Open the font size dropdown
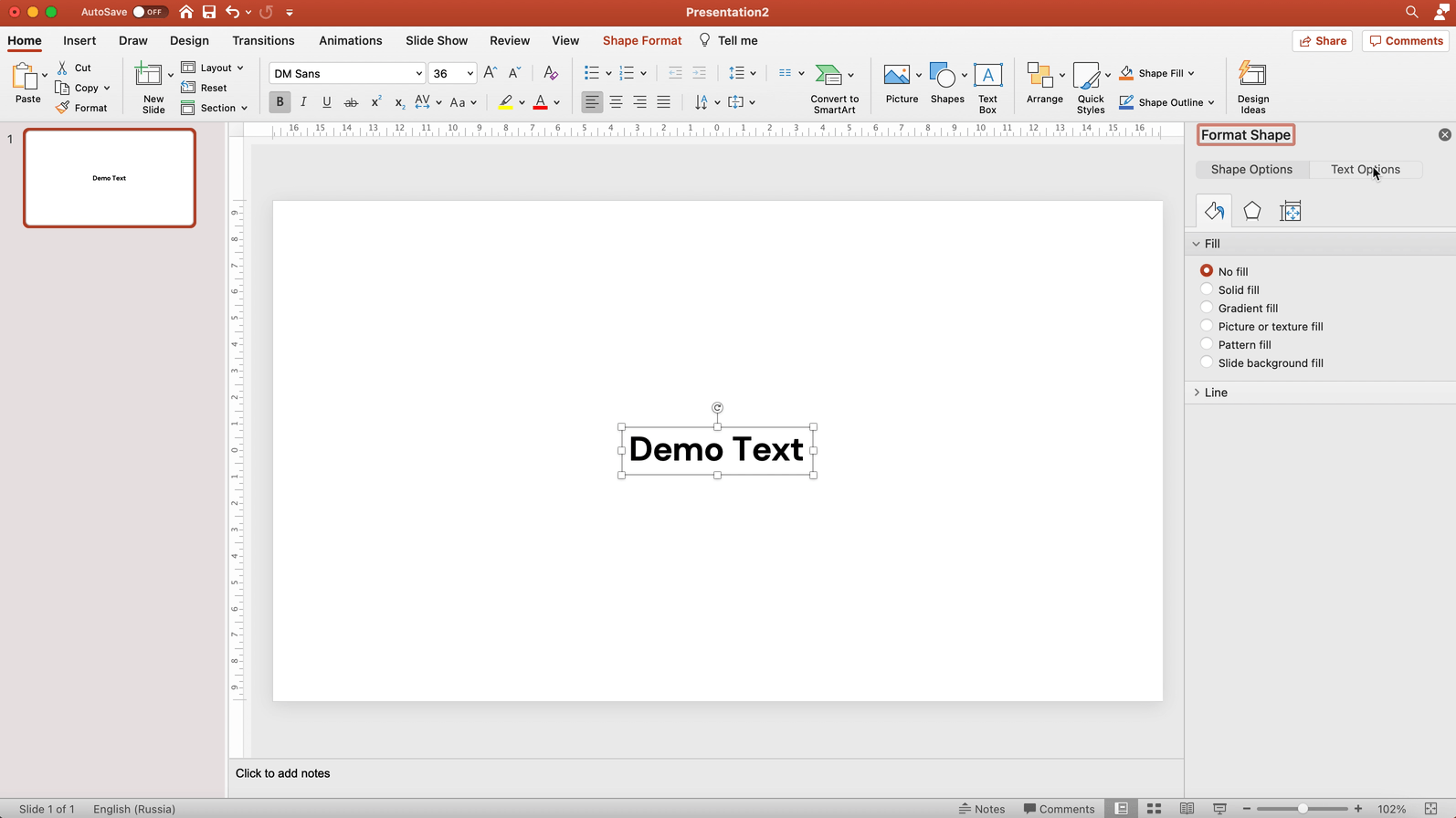The image size is (1456, 818). tap(470, 74)
